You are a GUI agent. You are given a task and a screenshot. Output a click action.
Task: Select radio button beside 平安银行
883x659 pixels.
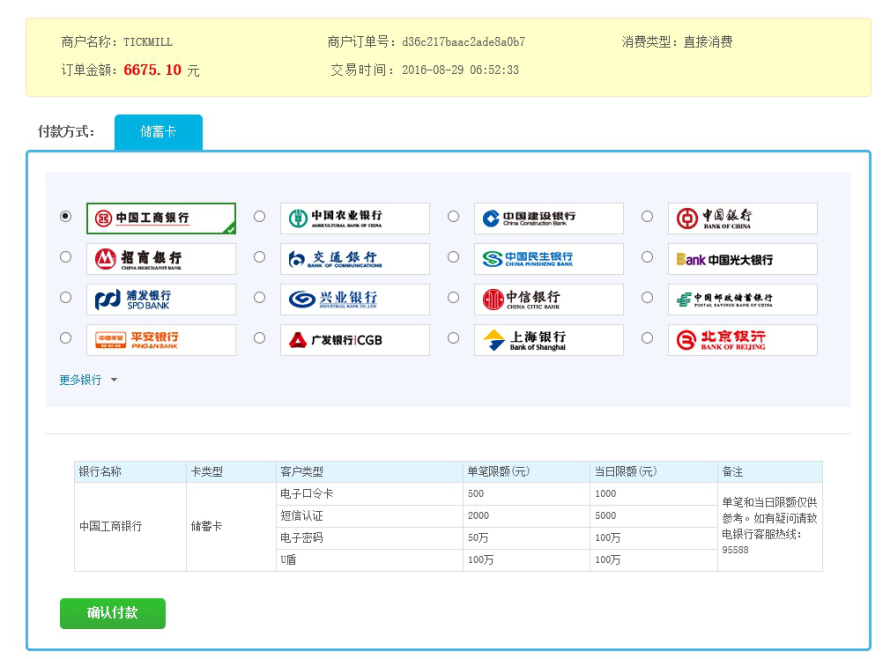point(66,338)
